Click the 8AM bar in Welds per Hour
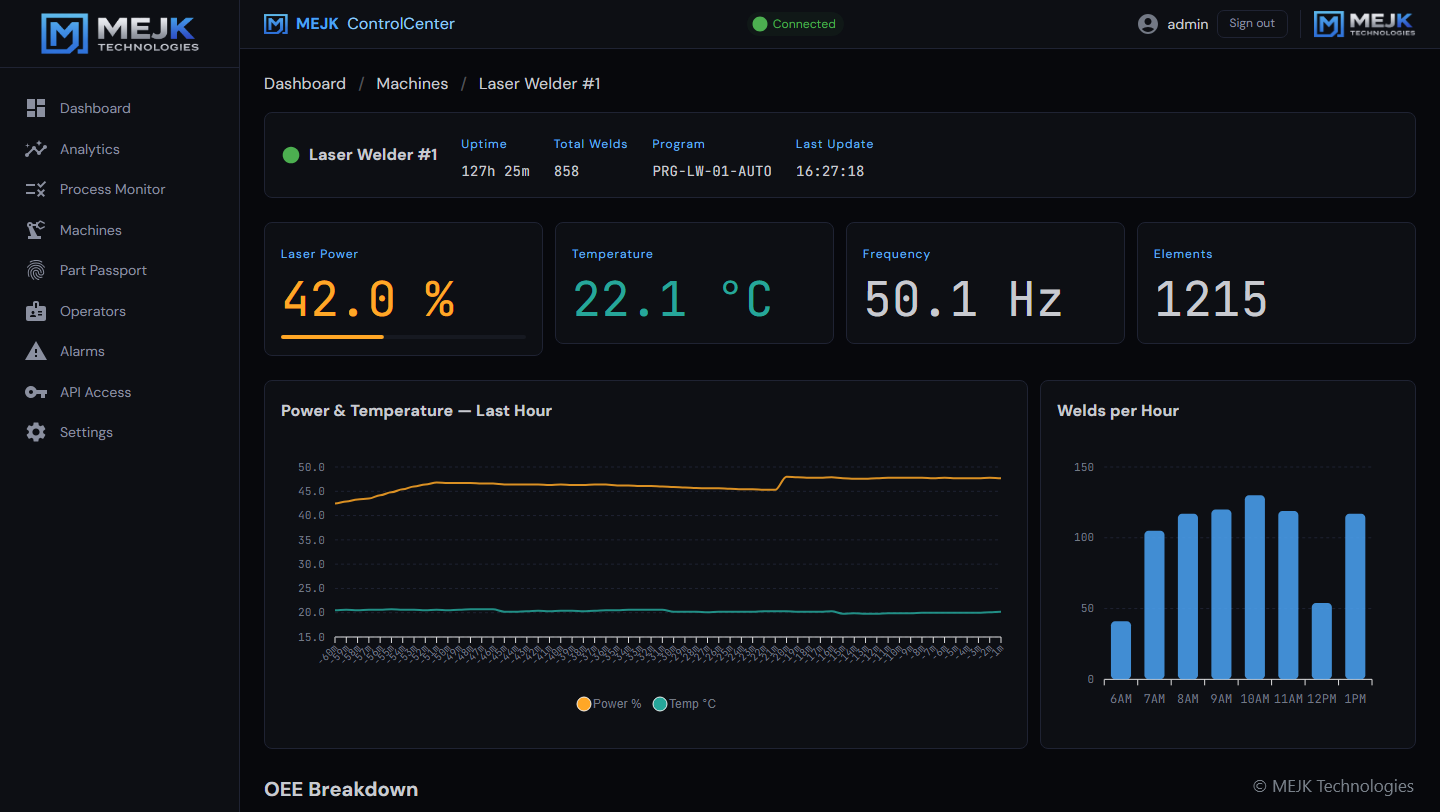Image resolution: width=1440 pixels, height=812 pixels. [1188, 597]
